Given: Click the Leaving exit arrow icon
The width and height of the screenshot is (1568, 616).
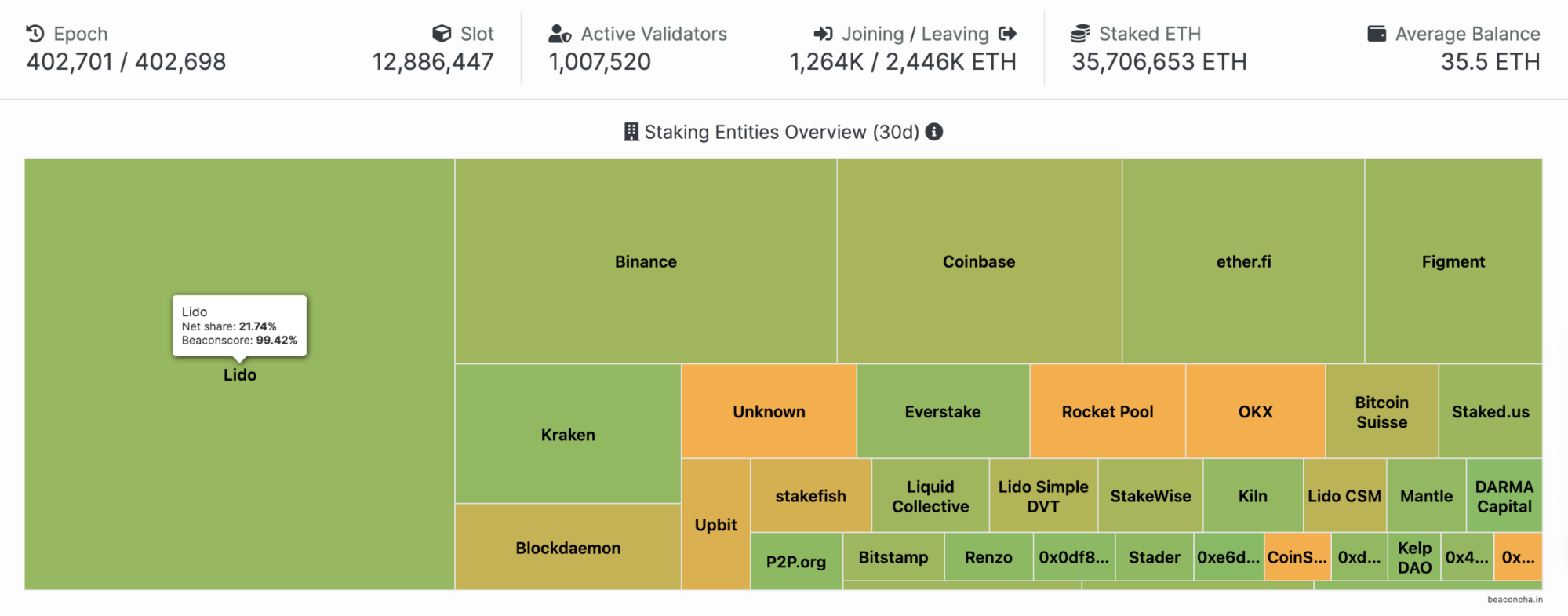Looking at the screenshot, I should click(1008, 34).
